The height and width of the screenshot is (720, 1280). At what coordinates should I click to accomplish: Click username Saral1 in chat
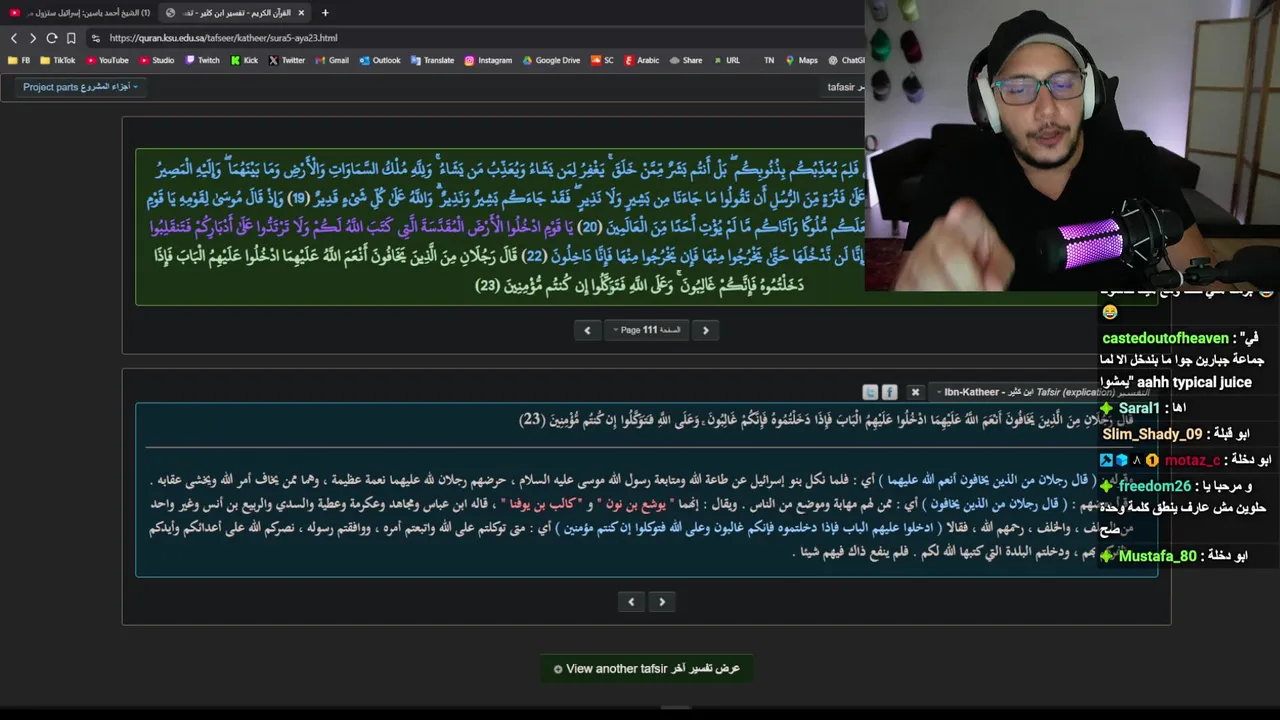tap(1139, 409)
